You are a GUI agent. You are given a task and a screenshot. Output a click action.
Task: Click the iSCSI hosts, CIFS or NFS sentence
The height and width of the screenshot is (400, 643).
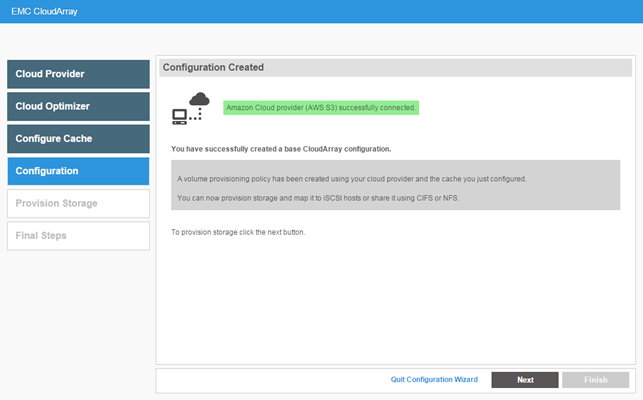point(318,198)
